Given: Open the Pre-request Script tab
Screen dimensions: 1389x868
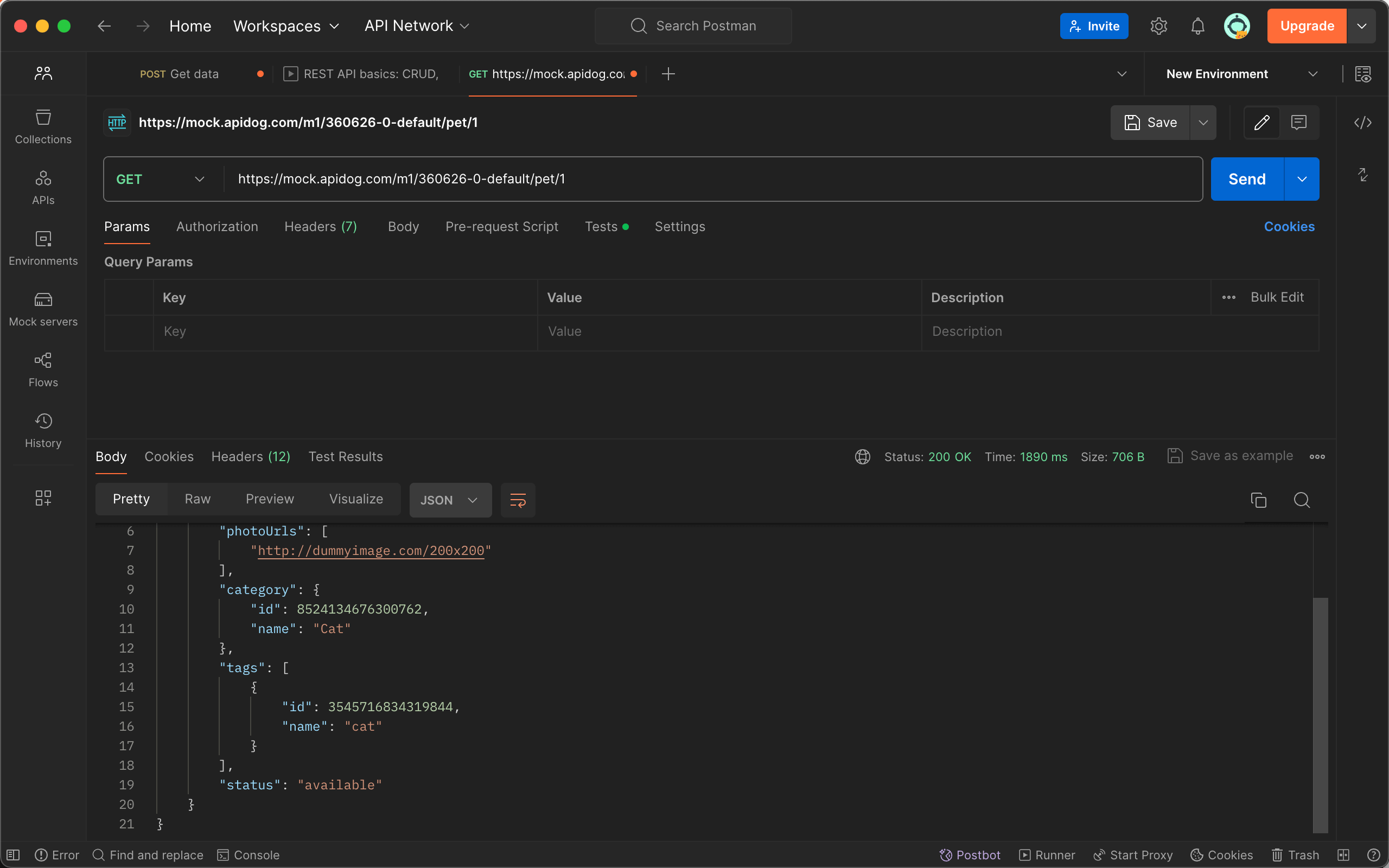Looking at the screenshot, I should pyautogui.click(x=502, y=227).
